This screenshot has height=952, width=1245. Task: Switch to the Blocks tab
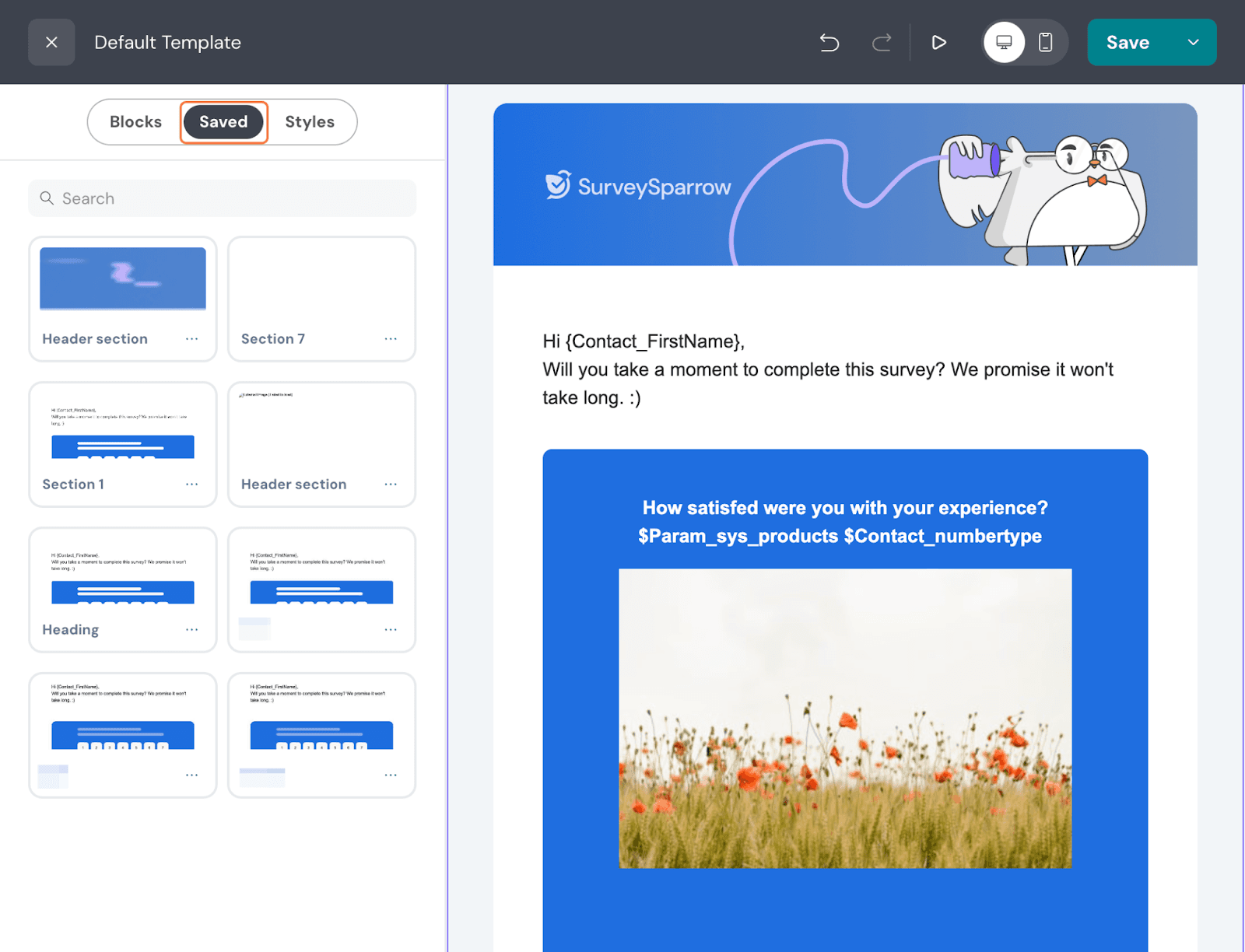[135, 122]
